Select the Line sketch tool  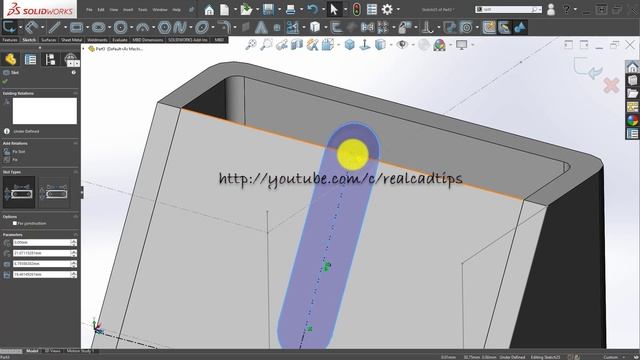54,28
